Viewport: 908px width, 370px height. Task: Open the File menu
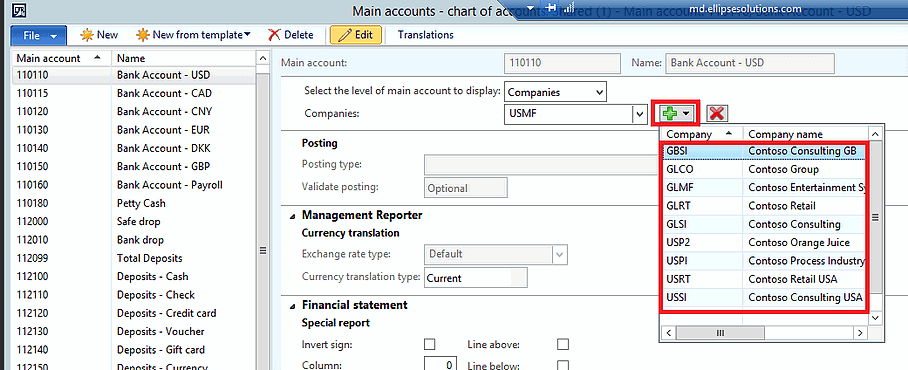(x=38, y=35)
